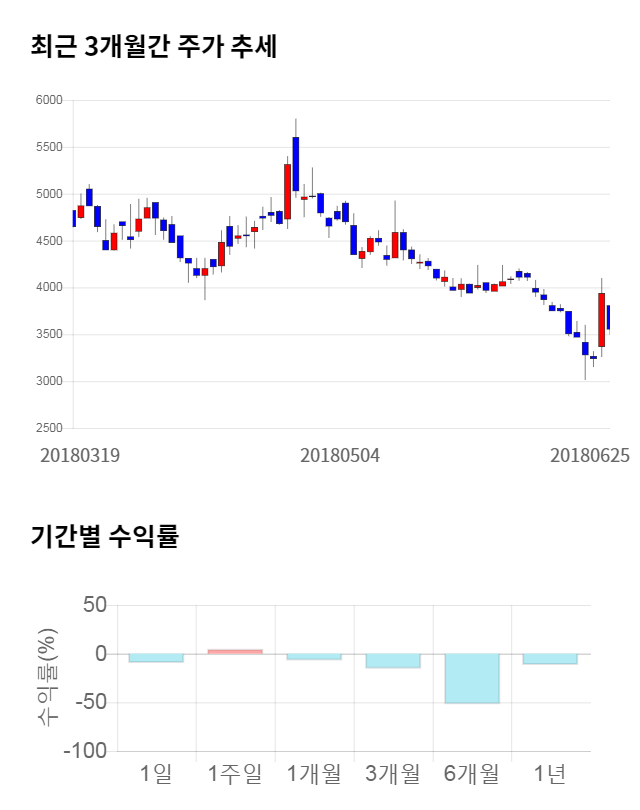The height and width of the screenshot is (810, 640).
Task: Click the 4000 price axis label
Action: point(49,288)
